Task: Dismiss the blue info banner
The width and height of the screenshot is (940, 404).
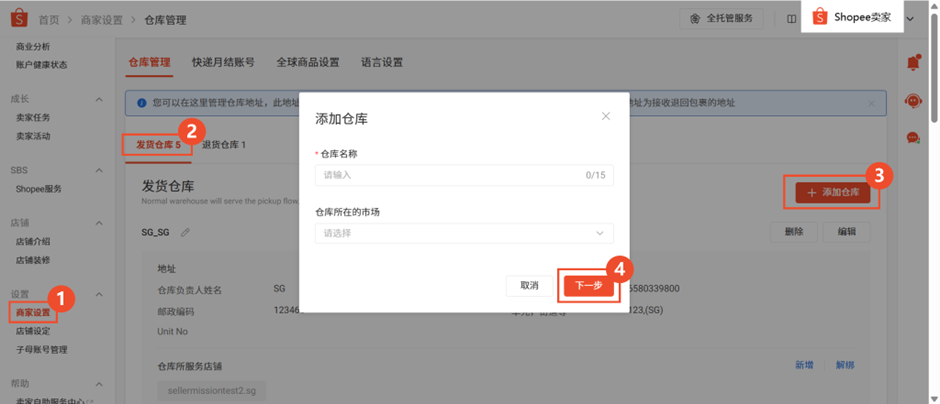Action: point(870,103)
